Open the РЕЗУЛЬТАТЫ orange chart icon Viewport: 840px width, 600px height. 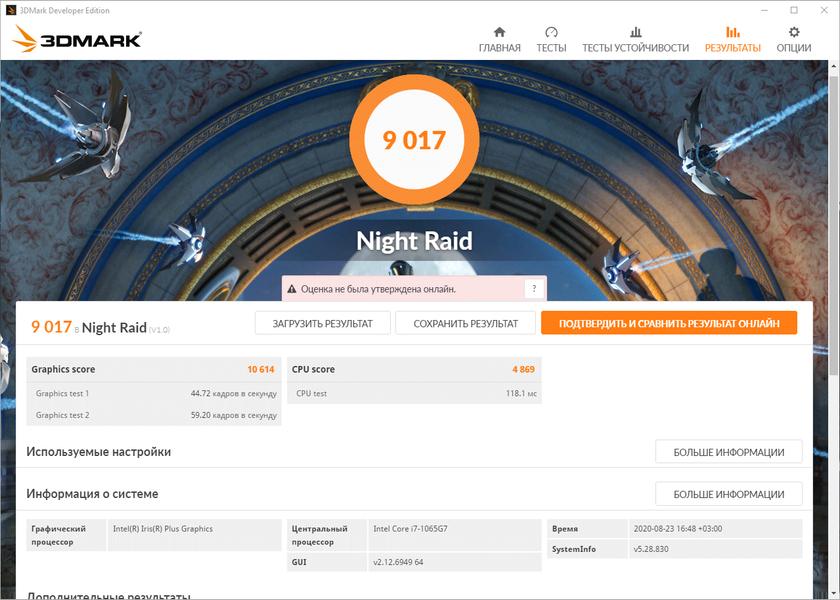point(732,32)
